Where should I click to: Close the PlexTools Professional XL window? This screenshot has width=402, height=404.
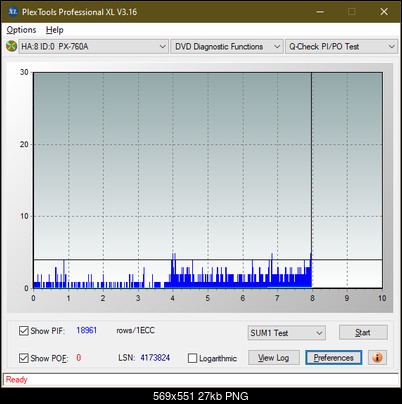click(x=384, y=12)
